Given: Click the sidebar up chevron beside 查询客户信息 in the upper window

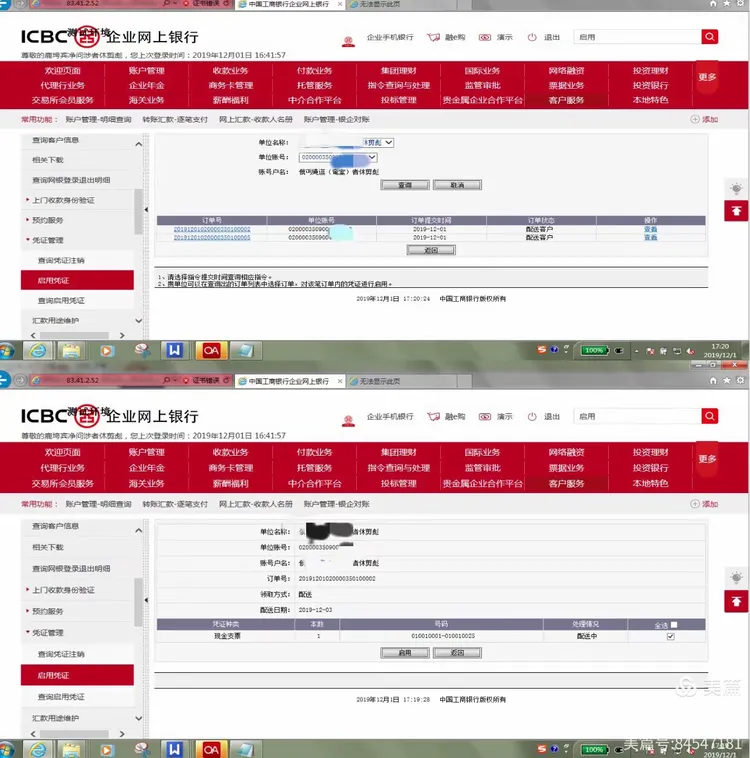Looking at the screenshot, I should pos(138,144).
